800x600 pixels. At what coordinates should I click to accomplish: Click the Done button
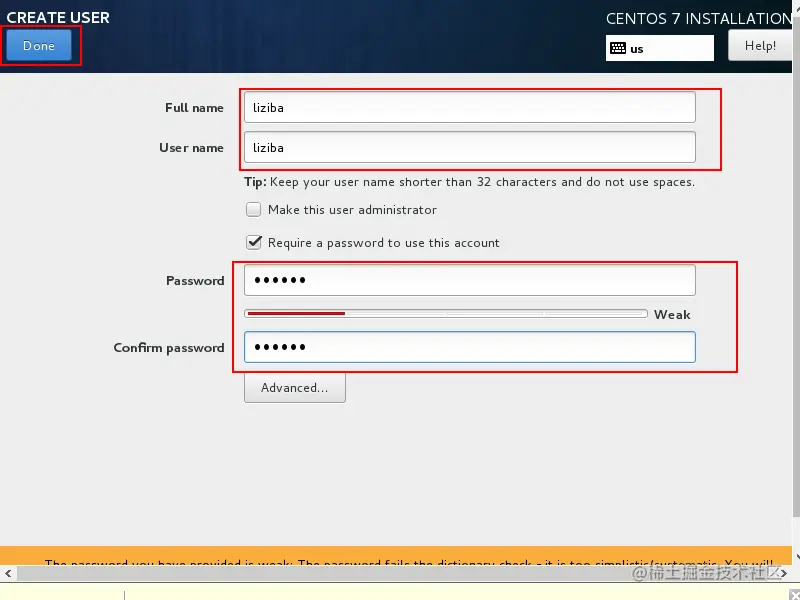(39, 45)
